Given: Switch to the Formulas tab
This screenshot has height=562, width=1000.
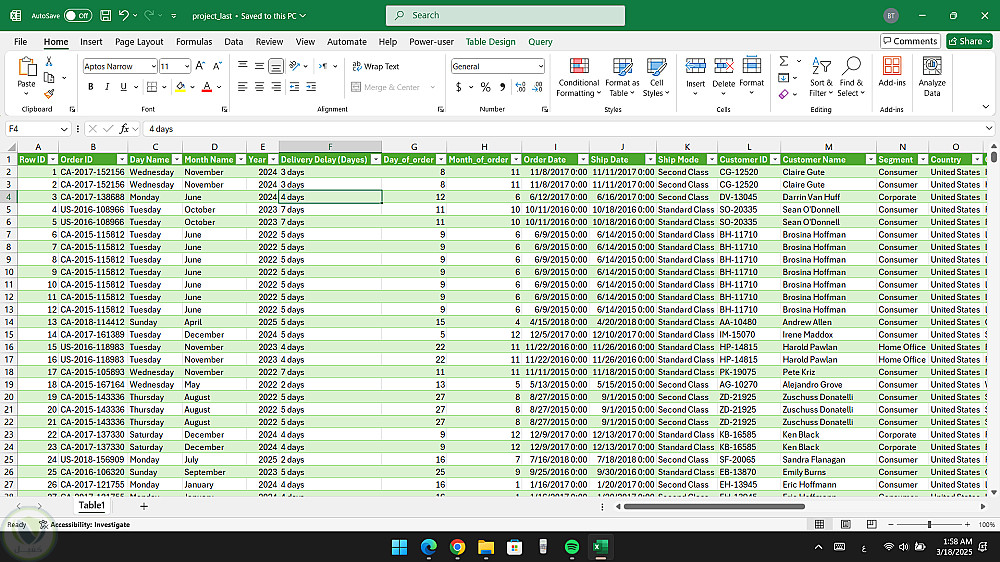Looking at the screenshot, I should tap(194, 41).
